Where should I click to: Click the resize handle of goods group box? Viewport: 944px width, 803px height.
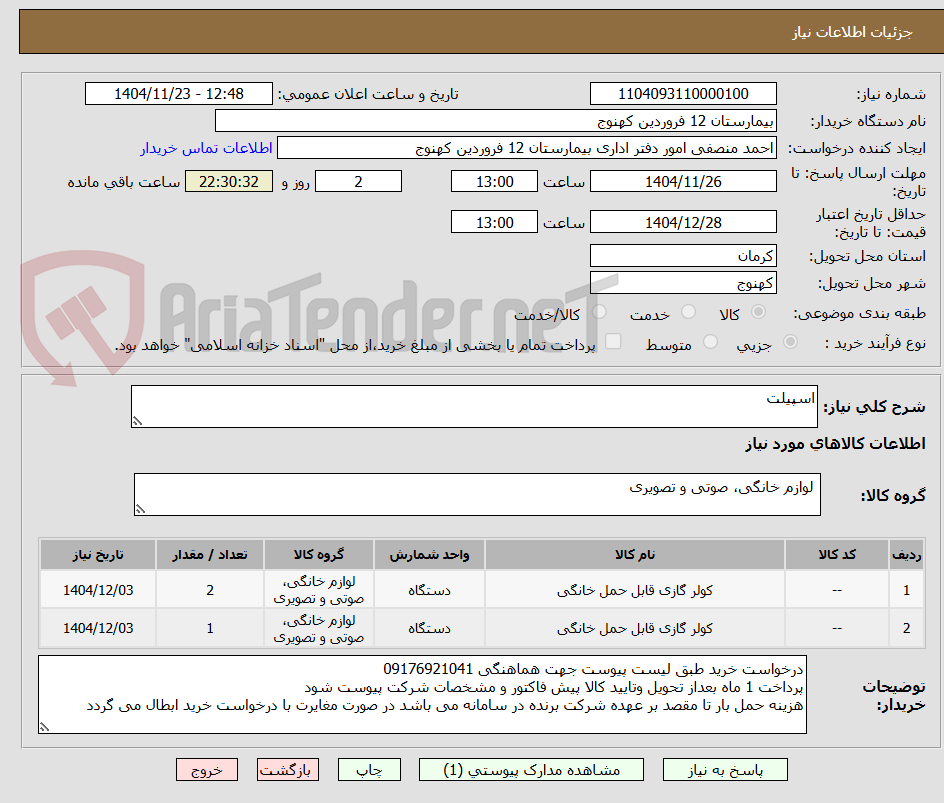(140, 509)
